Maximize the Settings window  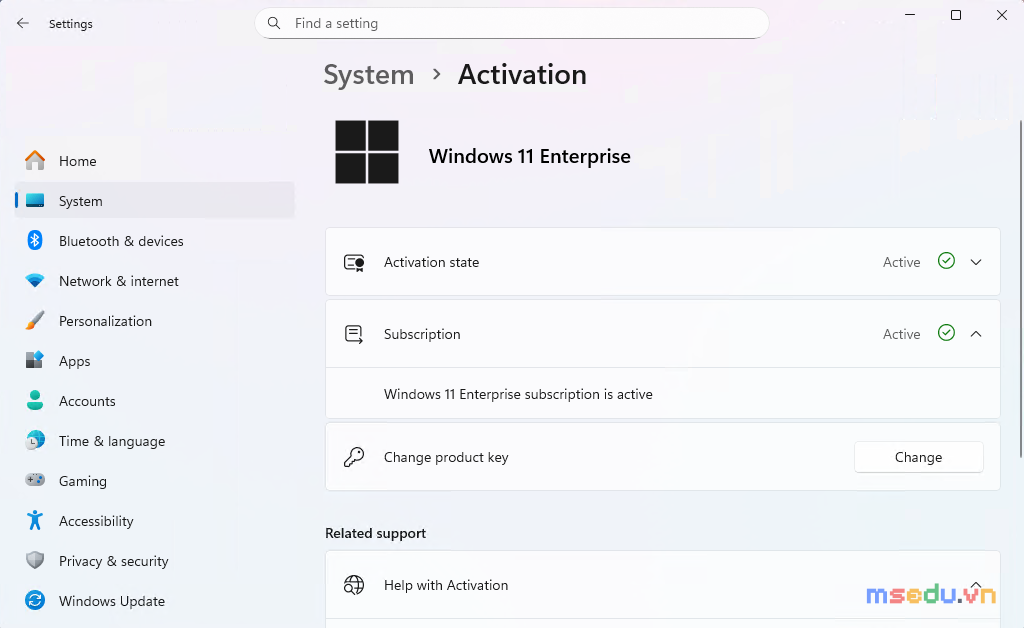[x=956, y=14]
